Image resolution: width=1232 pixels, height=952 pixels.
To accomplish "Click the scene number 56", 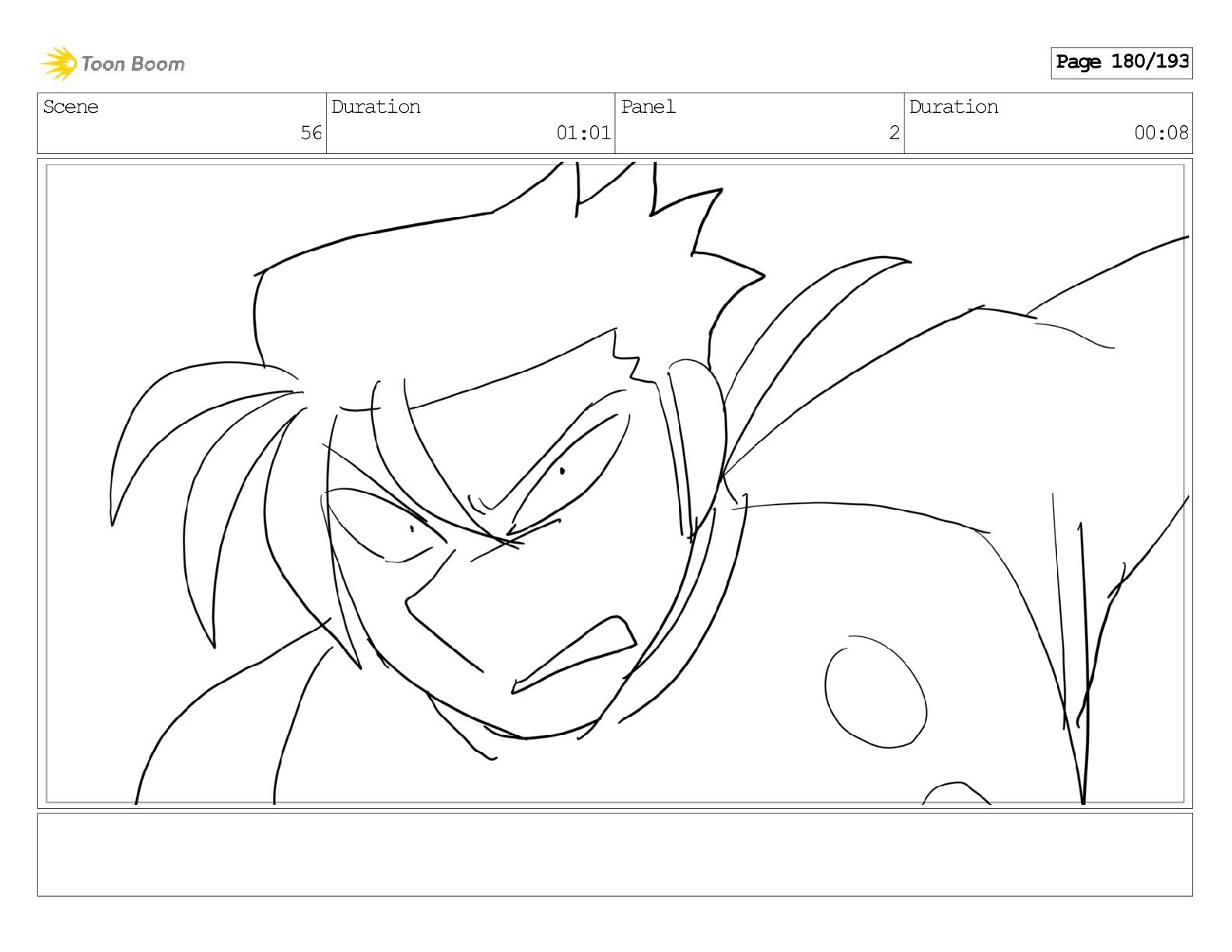I will (x=311, y=133).
